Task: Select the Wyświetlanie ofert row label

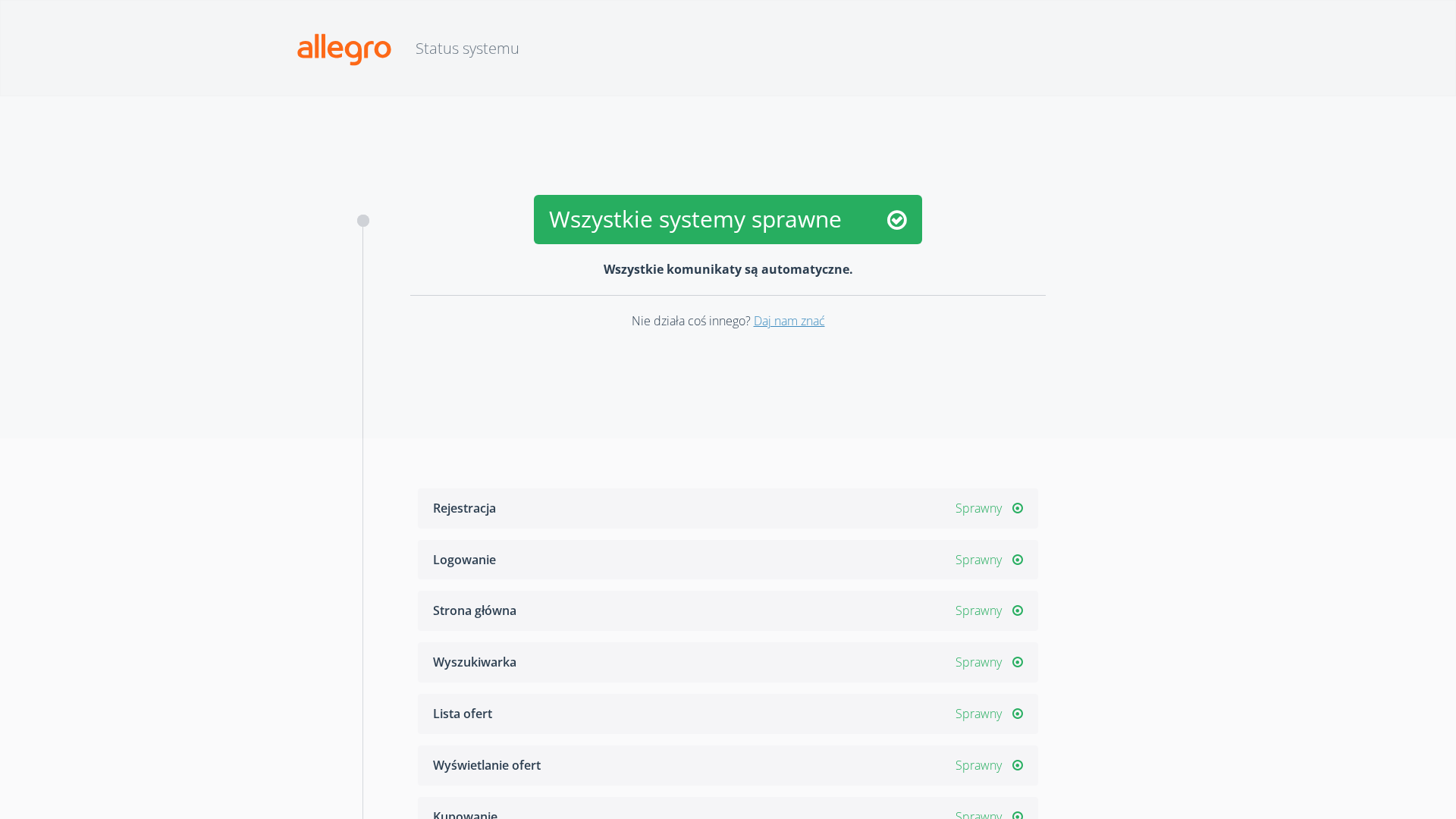Action: [x=487, y=765]
